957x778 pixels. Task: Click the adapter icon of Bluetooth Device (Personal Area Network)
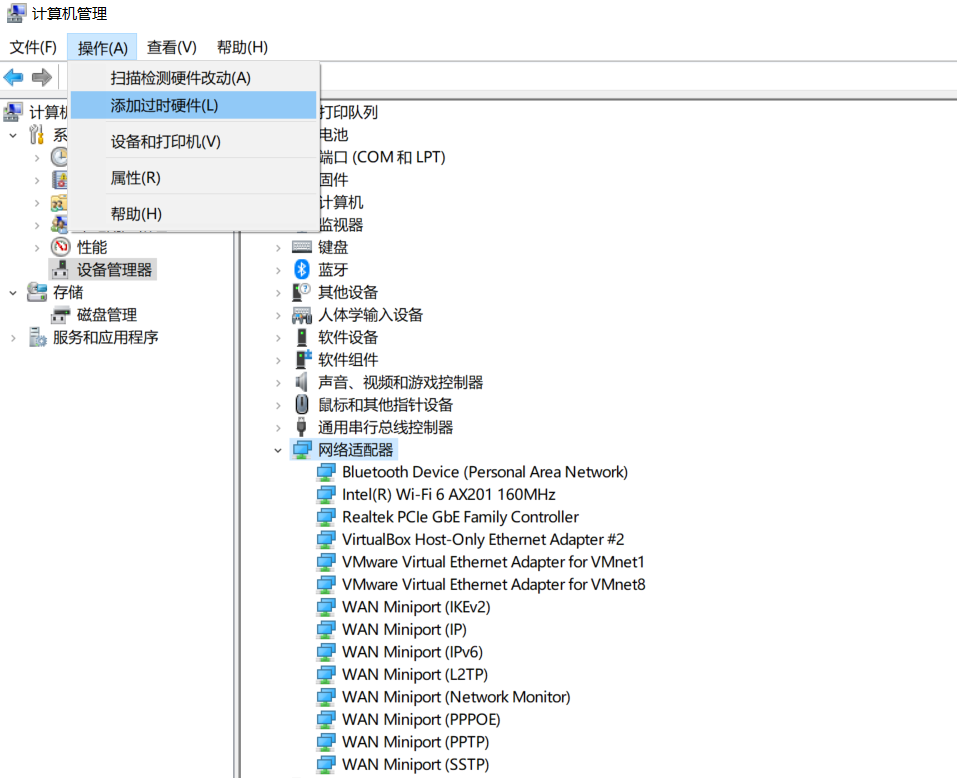pyautogui.click(x=326, y=472)
